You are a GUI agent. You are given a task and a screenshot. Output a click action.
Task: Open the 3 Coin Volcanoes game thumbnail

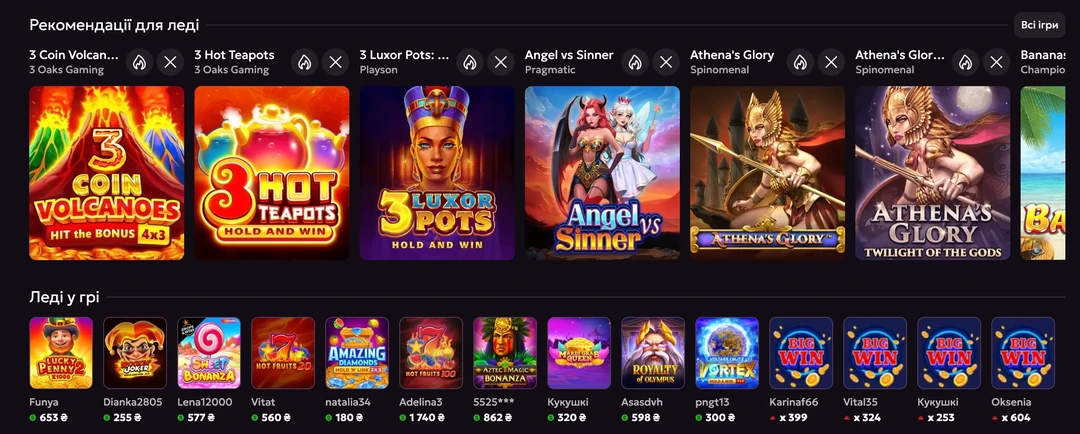pos(107,173)
